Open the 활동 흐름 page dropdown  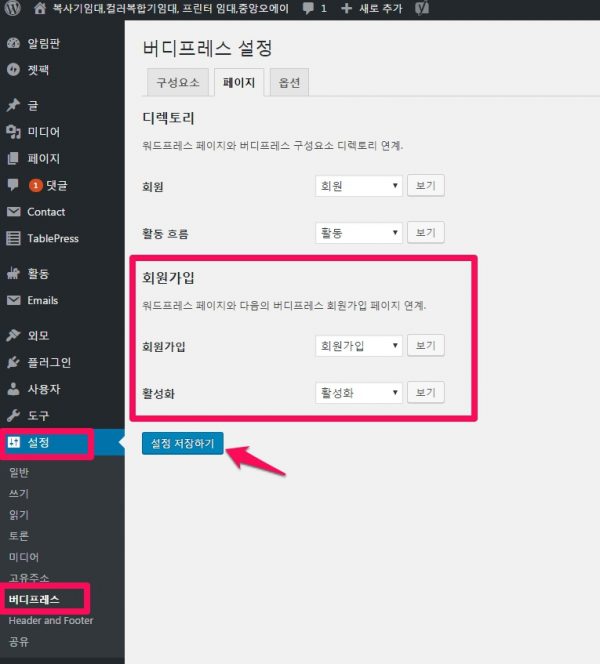tap(358, 233)
